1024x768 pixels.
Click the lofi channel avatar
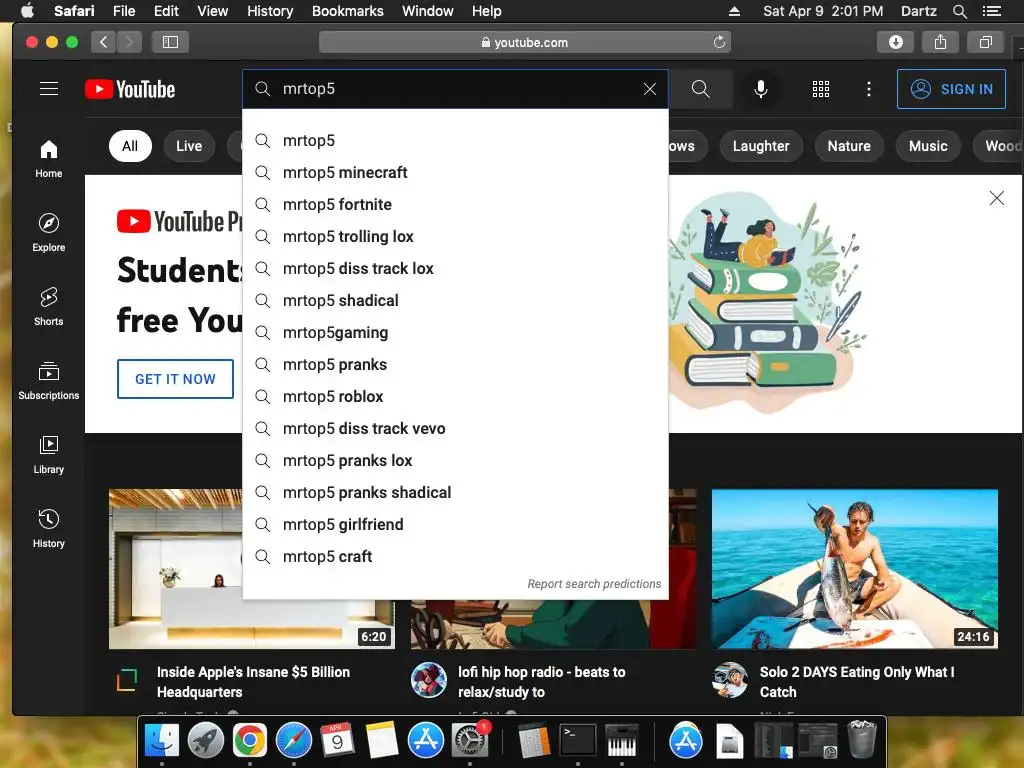[429, 680]
